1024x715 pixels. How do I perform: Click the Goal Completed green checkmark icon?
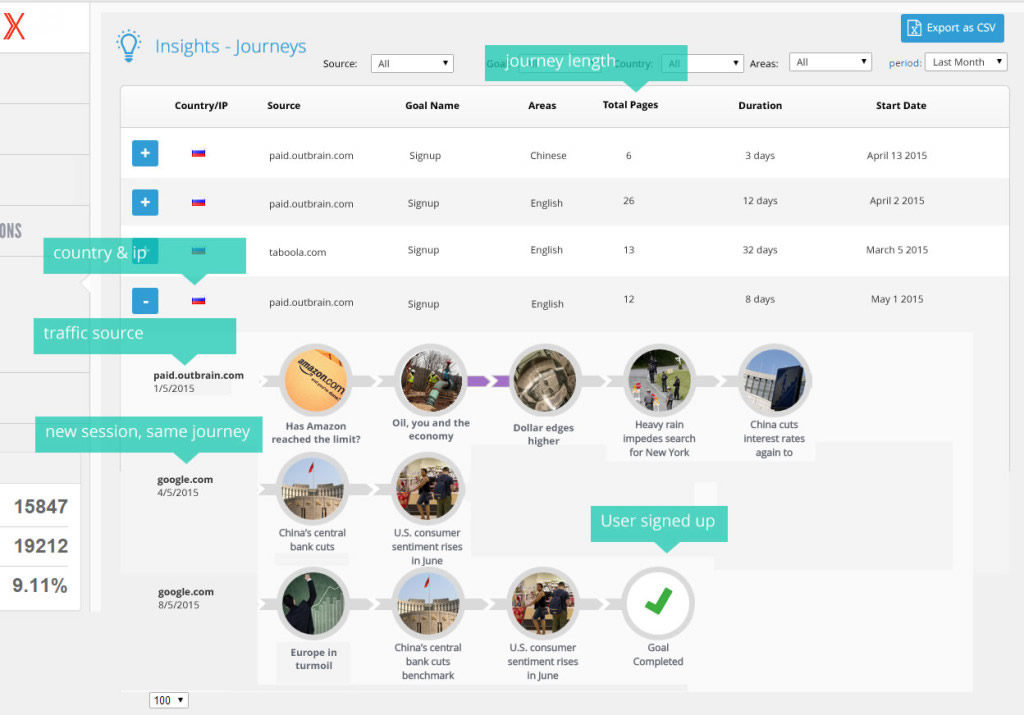(x=658, y=603)
